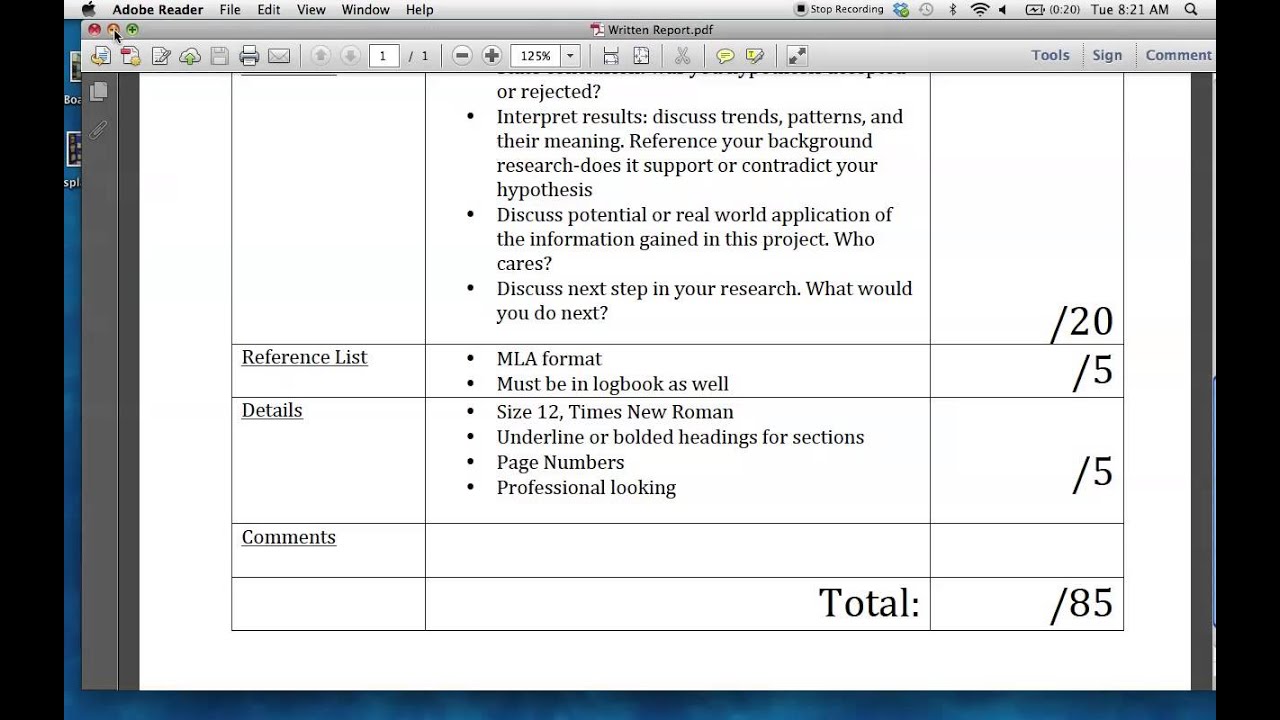
Task: Select the highlight text tool
Action: (755, 56)
